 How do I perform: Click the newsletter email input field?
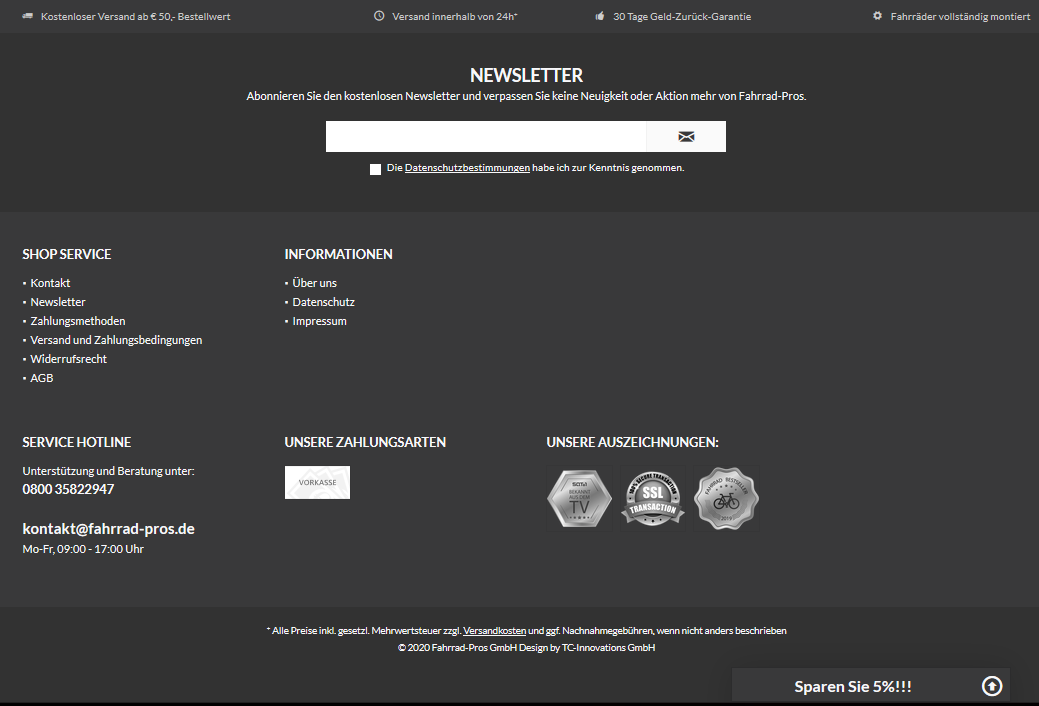[486, 137]
